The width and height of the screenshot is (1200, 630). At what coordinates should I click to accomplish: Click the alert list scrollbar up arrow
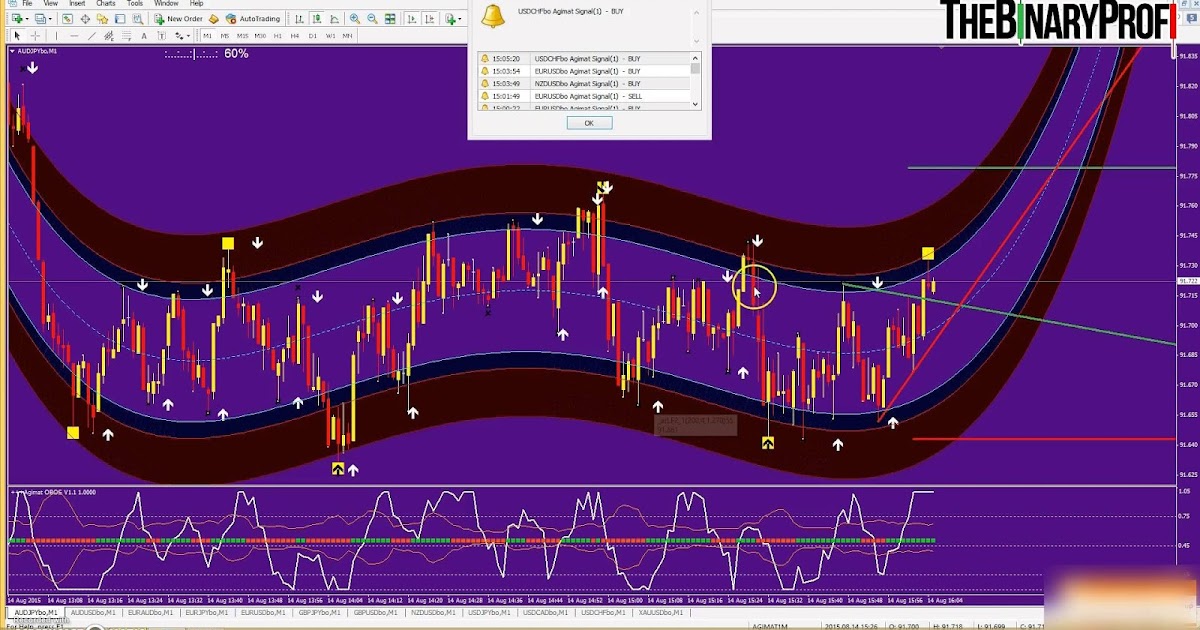697,58
